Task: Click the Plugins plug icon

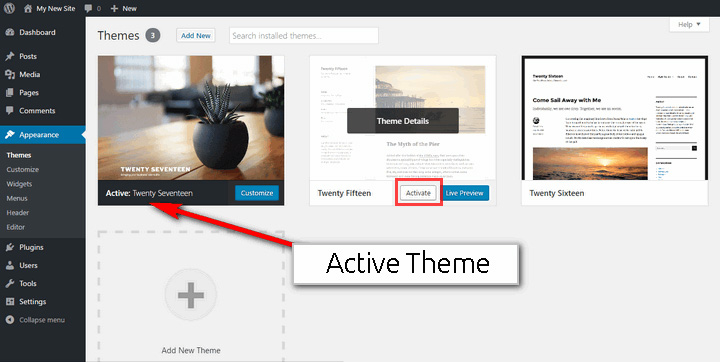Action: pyautogui.click(x=10, y=247)
